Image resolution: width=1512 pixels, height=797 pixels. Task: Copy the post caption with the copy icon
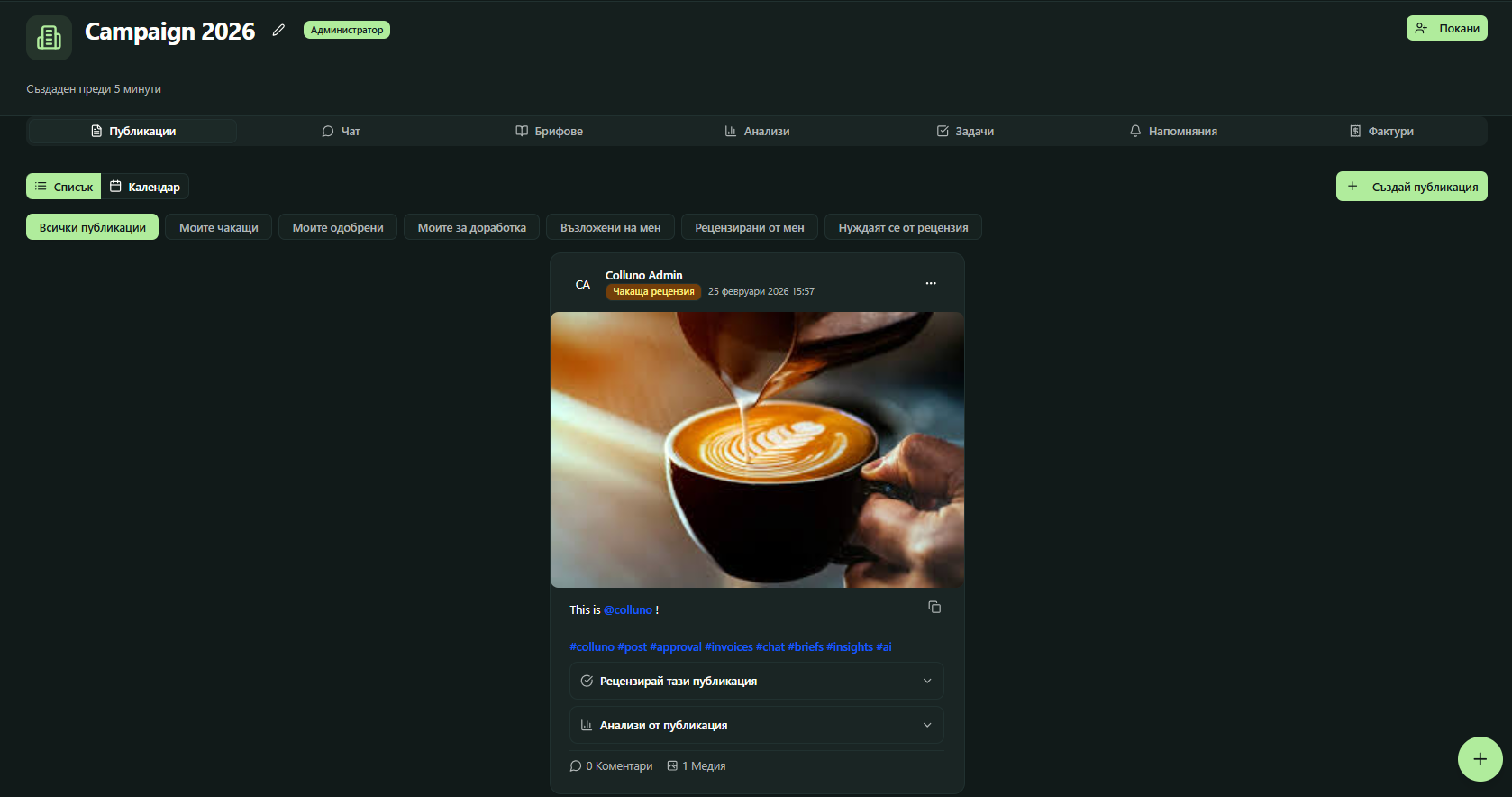pos(934,608)
